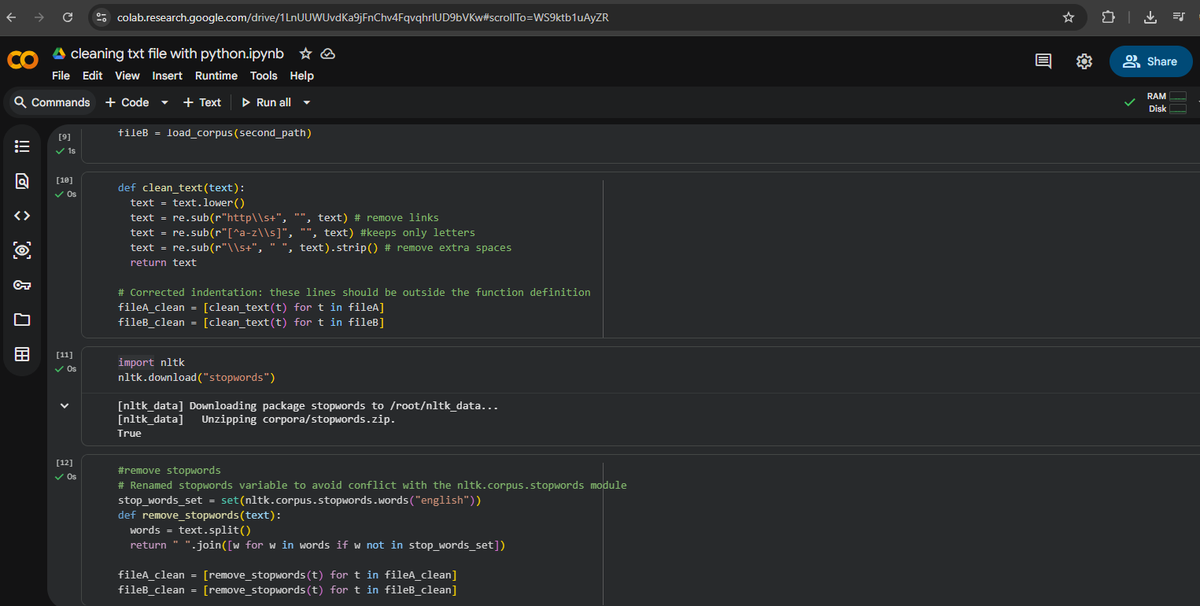The height and width of the screenshot is (606, 1200).
Task: Open the Commands palette
Action: pyautogui.click(x=52, y=102)
